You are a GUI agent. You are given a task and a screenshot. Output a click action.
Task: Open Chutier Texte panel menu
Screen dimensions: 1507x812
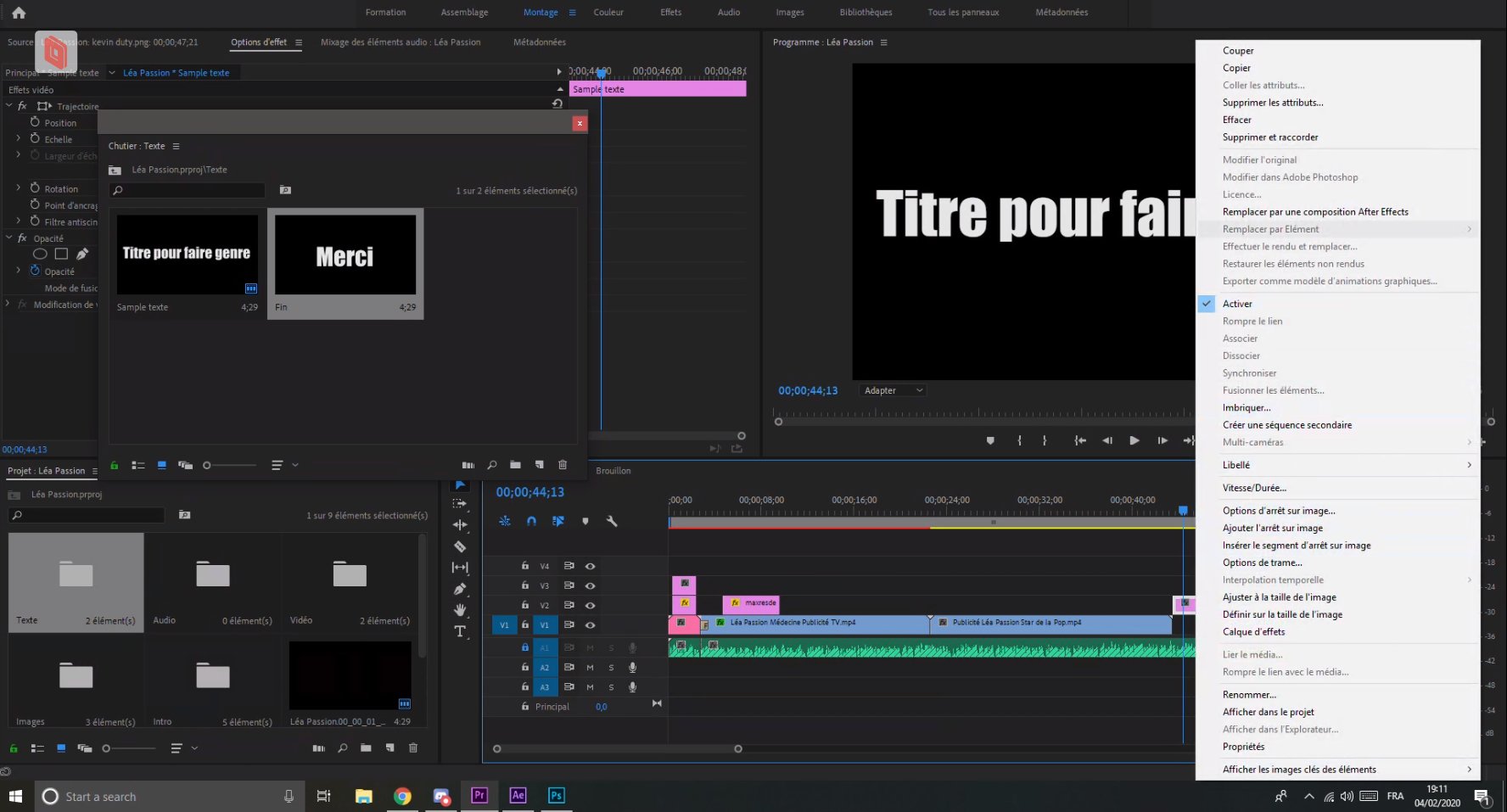176,146
